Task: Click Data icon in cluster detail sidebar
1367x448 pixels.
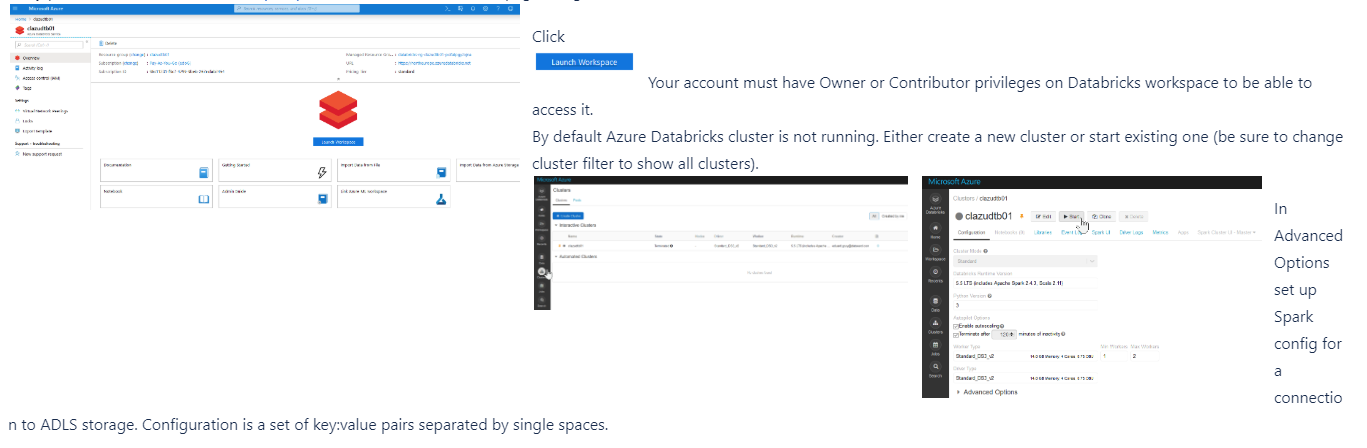Action: click(x=935, y=303)
